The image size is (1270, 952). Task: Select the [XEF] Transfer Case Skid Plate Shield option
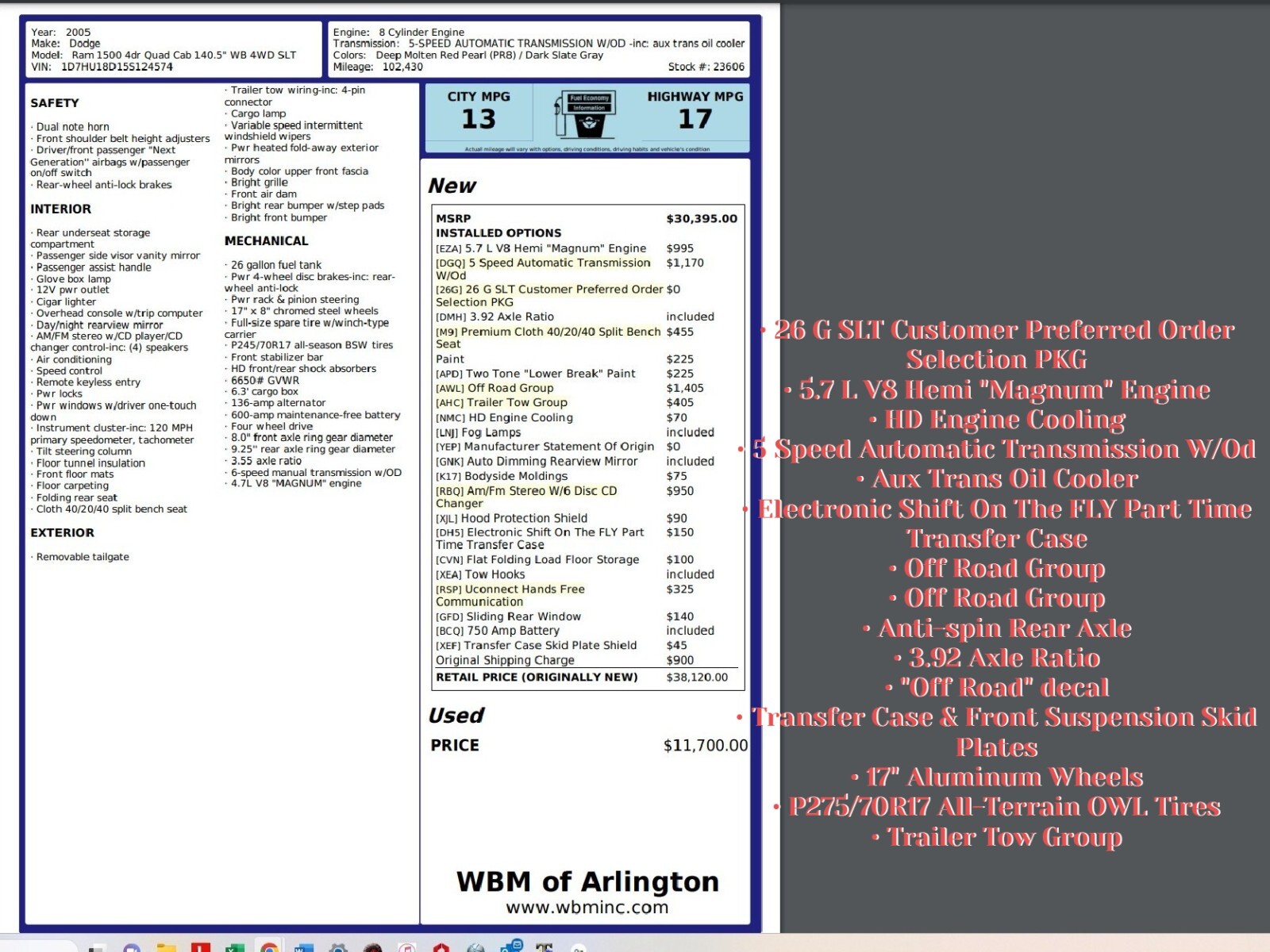(561, 645)
